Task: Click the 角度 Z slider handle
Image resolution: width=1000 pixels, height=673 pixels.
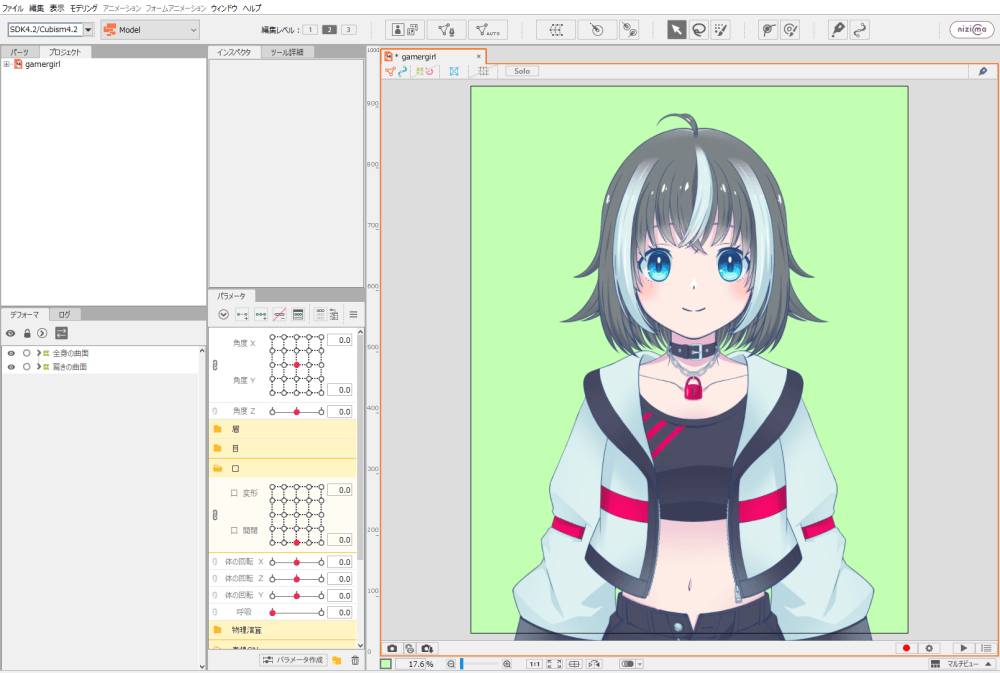Action: (x=297, y=411)
